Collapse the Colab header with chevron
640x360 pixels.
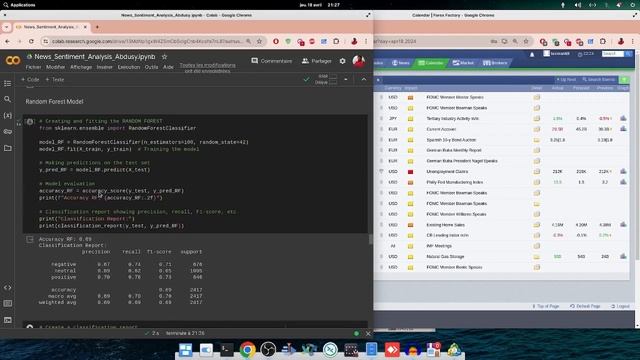pos(364,80)
